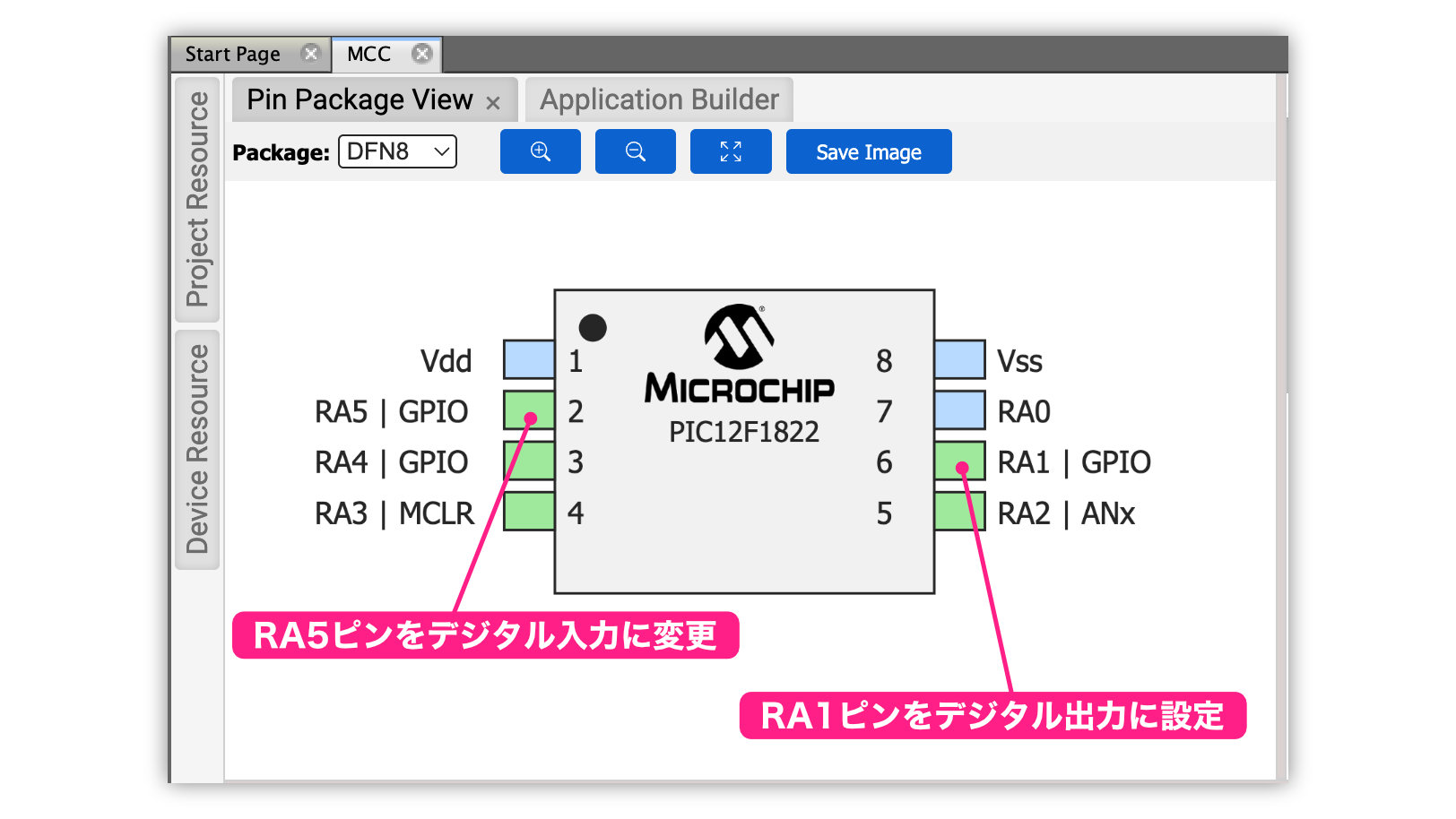
Task: Click the Vss pin label
Action: pos(1020,361)
